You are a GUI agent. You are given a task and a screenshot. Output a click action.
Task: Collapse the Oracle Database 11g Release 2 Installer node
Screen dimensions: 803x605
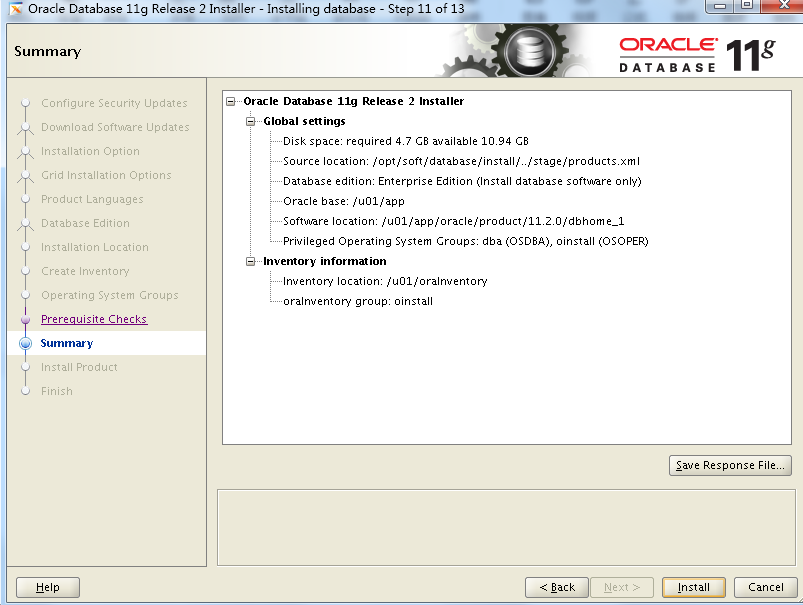click(231, 101)
